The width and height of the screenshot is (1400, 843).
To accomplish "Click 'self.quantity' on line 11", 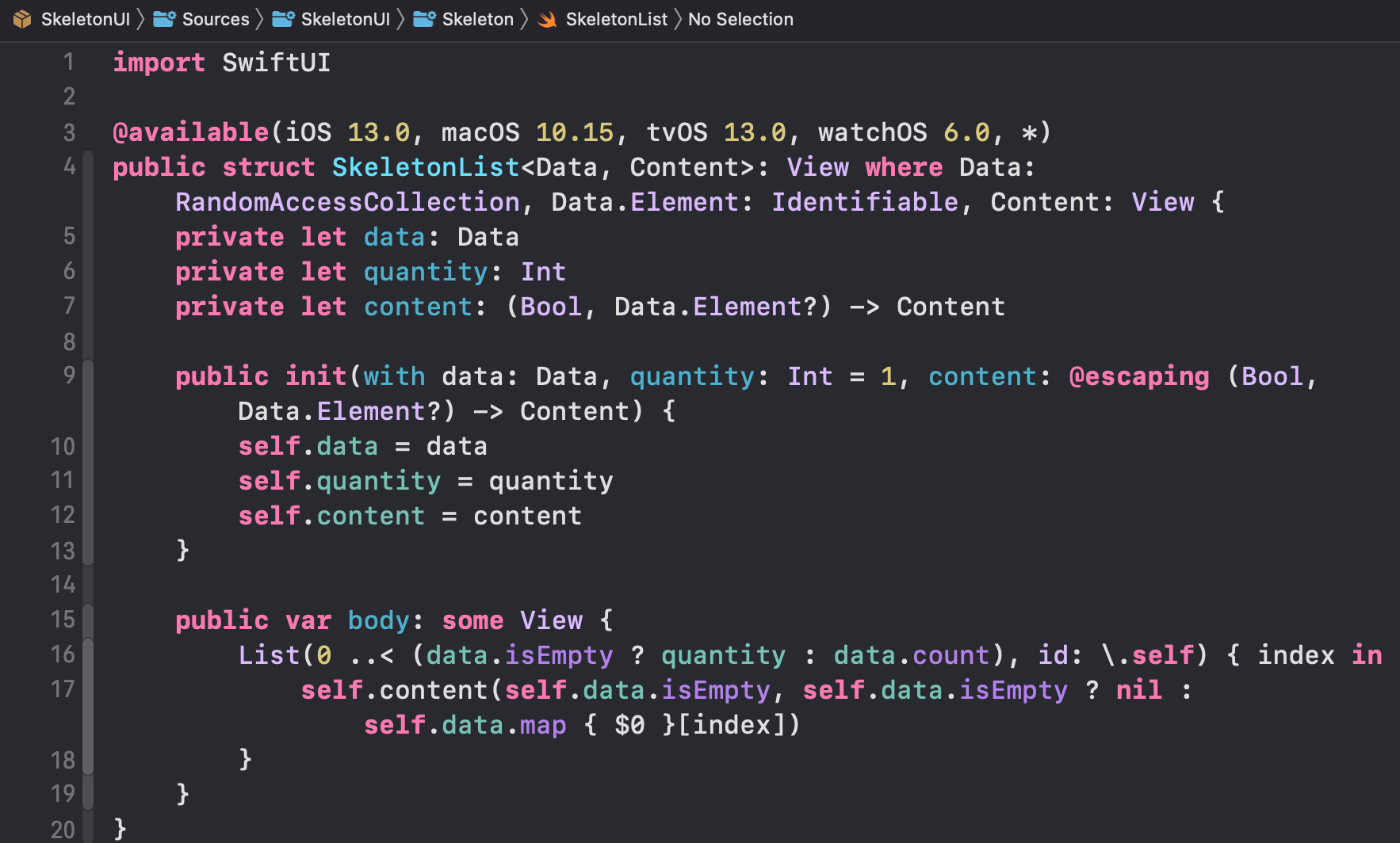I will click(339, 481).
